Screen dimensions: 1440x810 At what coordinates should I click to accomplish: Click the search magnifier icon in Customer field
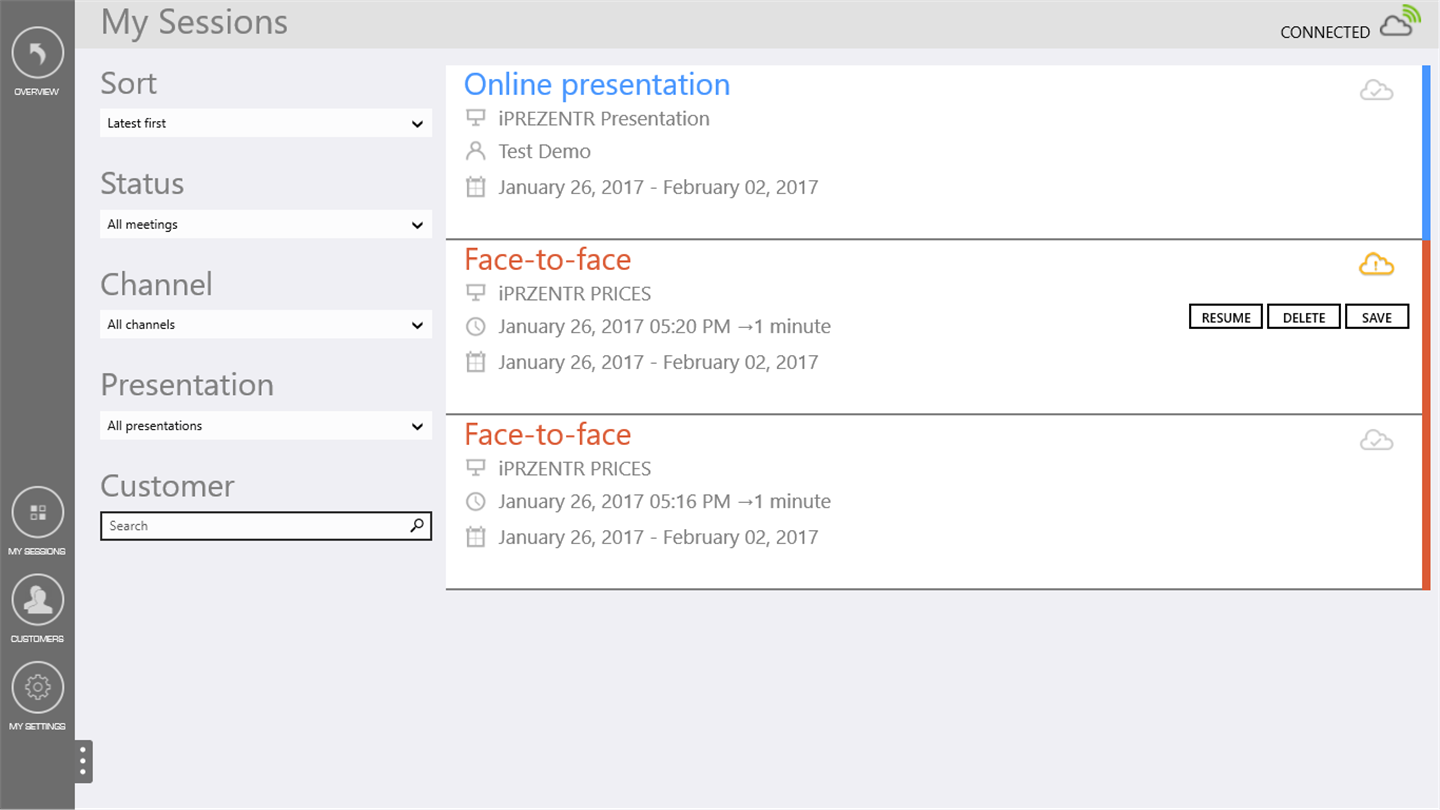(417, 525)
